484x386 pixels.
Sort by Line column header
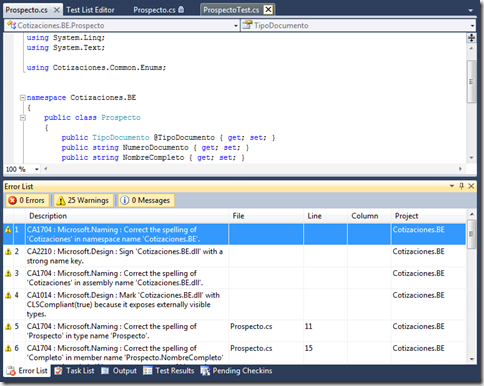325,216
